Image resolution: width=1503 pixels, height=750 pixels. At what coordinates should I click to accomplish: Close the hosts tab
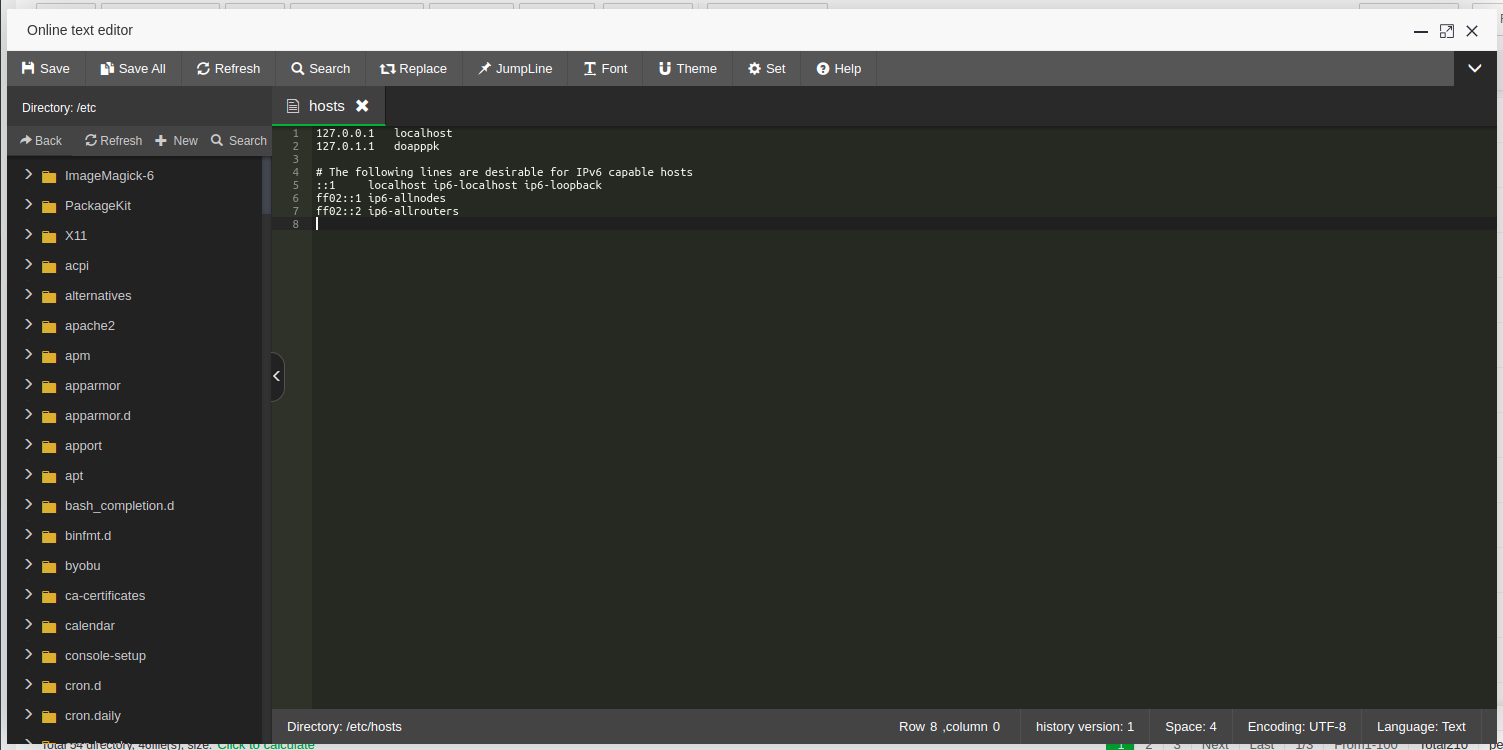point(362,106)
